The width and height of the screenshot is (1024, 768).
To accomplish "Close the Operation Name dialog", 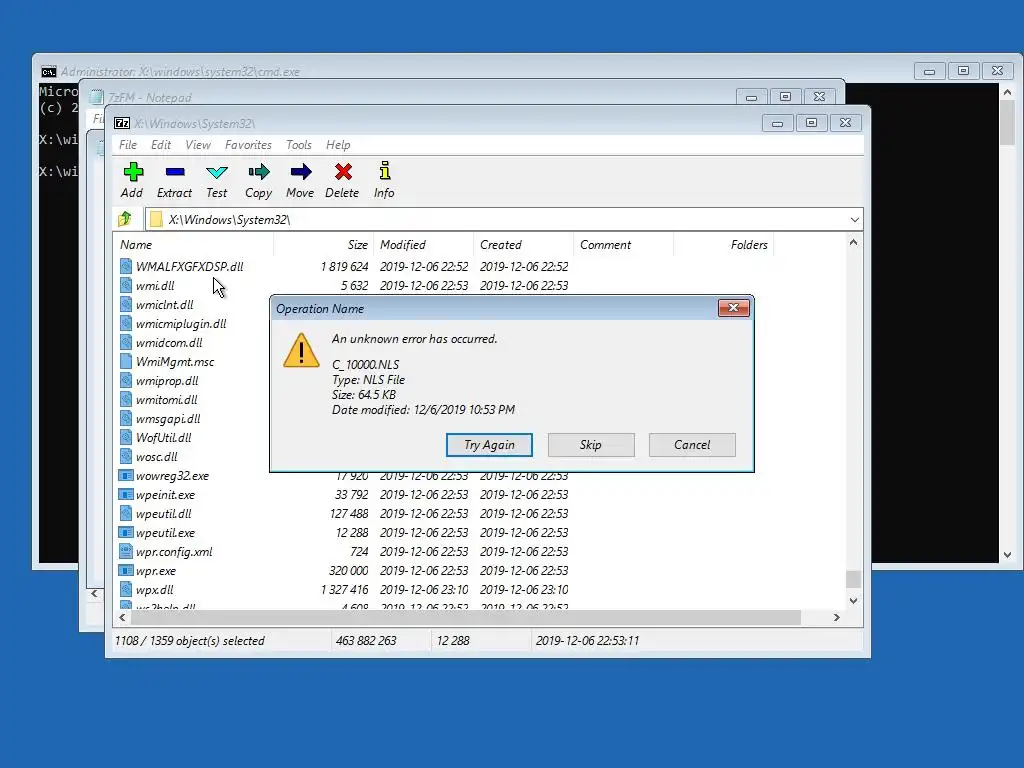I will pos(733,308).
